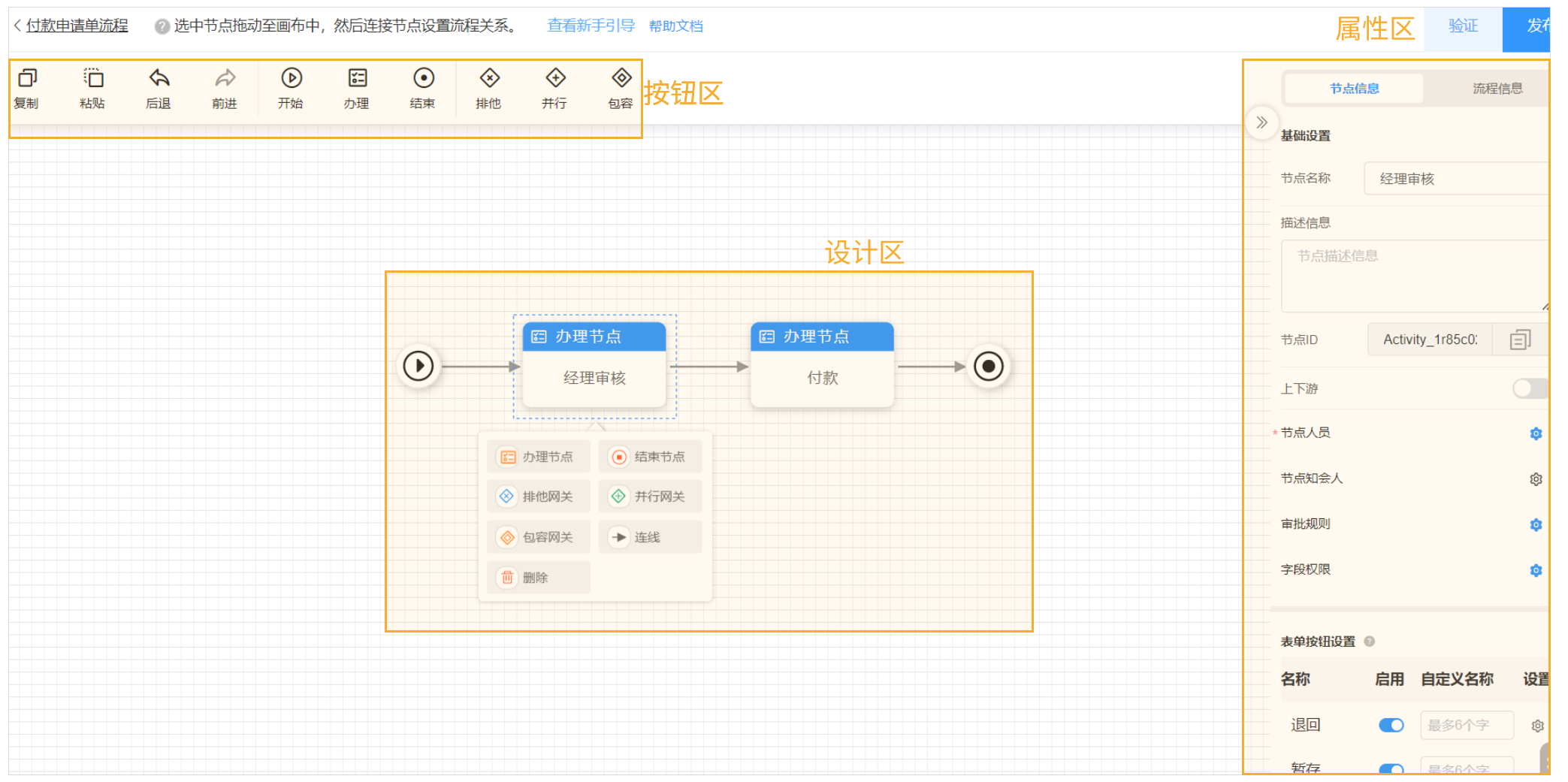The height and width of the screenshot is (782, 1568).
Task: Click the Paste (粘贴) toolbar icon
Action: [x=92, y=79]
